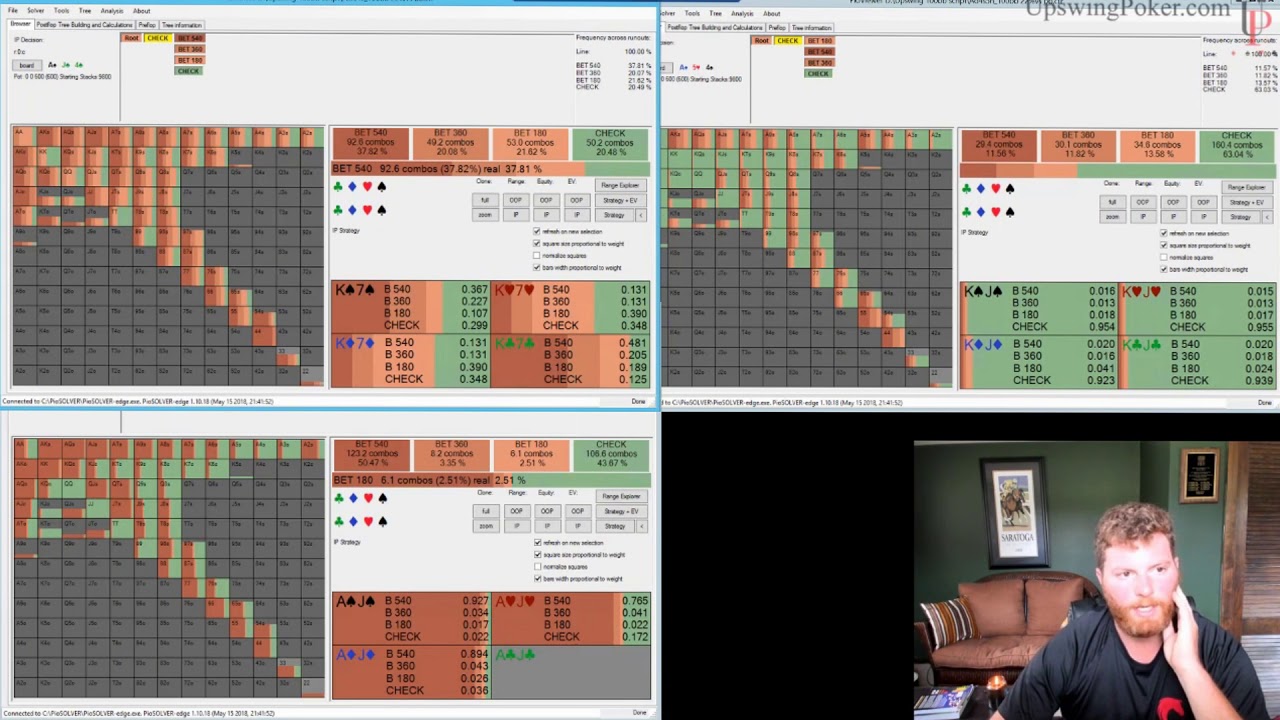The image size is (1280, 720).
Task: Toggle 'refresh on new selection' in top-right window
Action: [1164, 233]
